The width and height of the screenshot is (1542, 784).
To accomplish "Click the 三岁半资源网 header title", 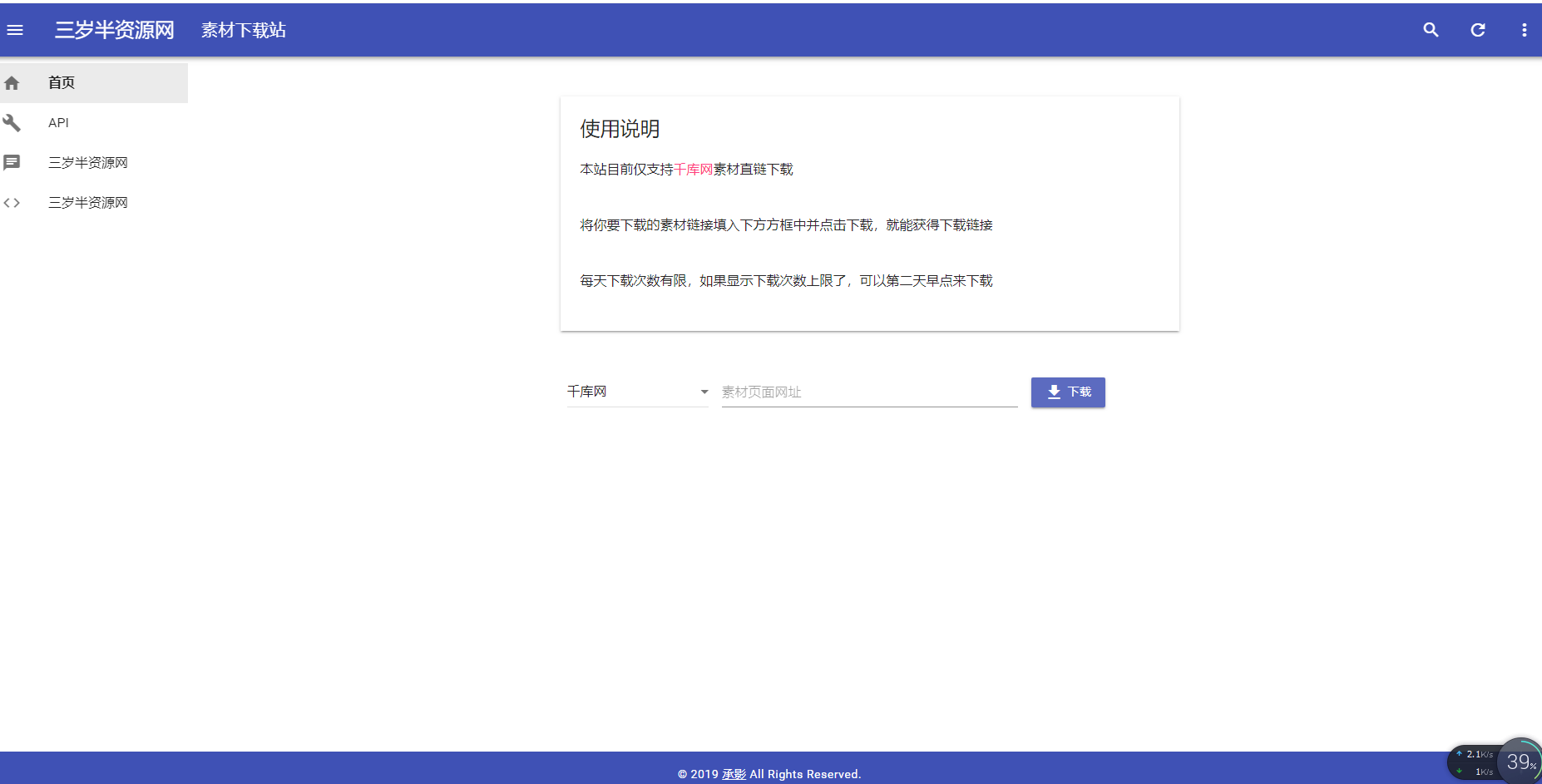I will click(115, 30).
